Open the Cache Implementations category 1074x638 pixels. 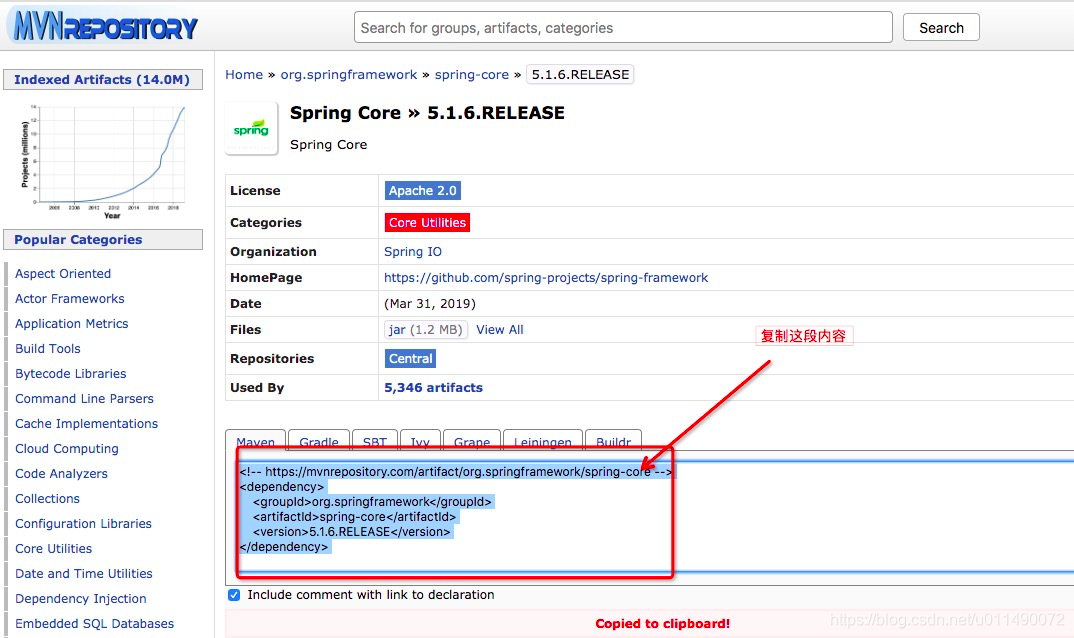86,424
